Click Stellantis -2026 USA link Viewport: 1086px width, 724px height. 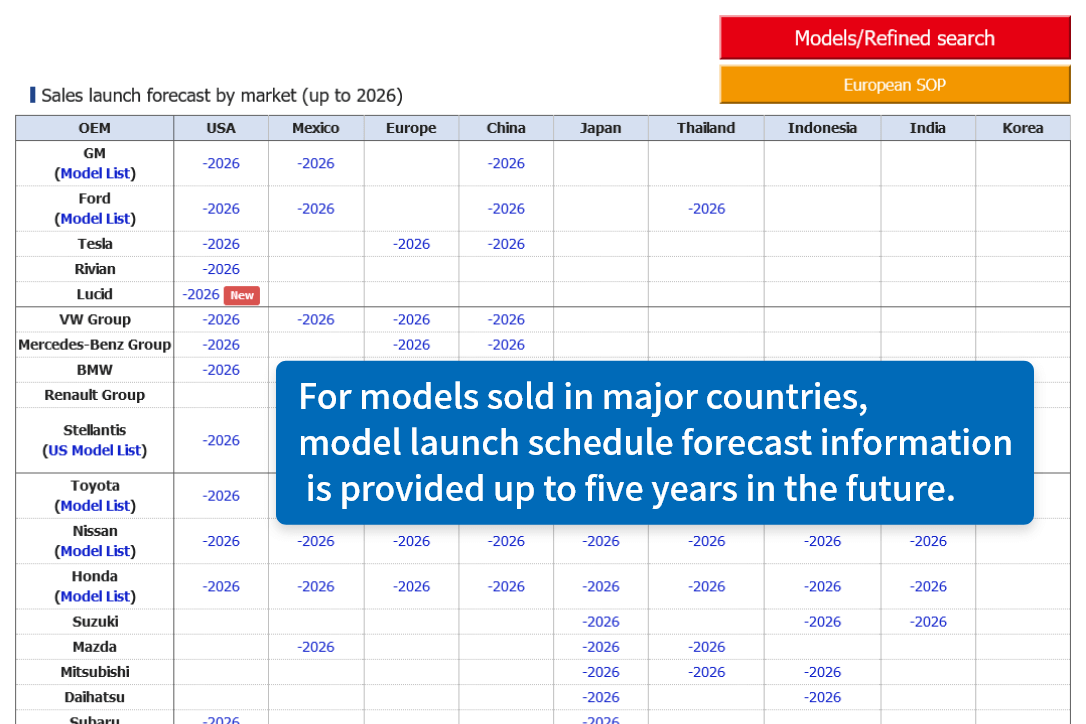pyautogui.click(x=221, y=440)
